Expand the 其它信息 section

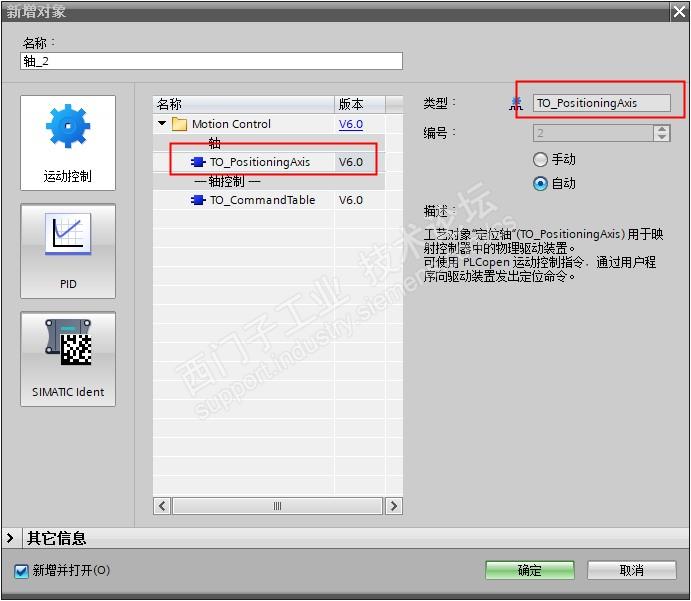(x=10, y=538)
